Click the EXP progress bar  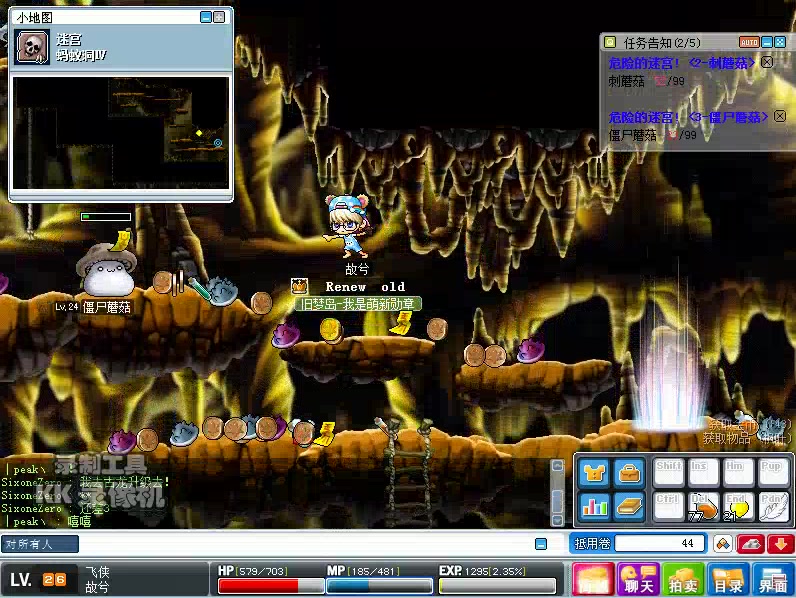(x=497, y=586)
